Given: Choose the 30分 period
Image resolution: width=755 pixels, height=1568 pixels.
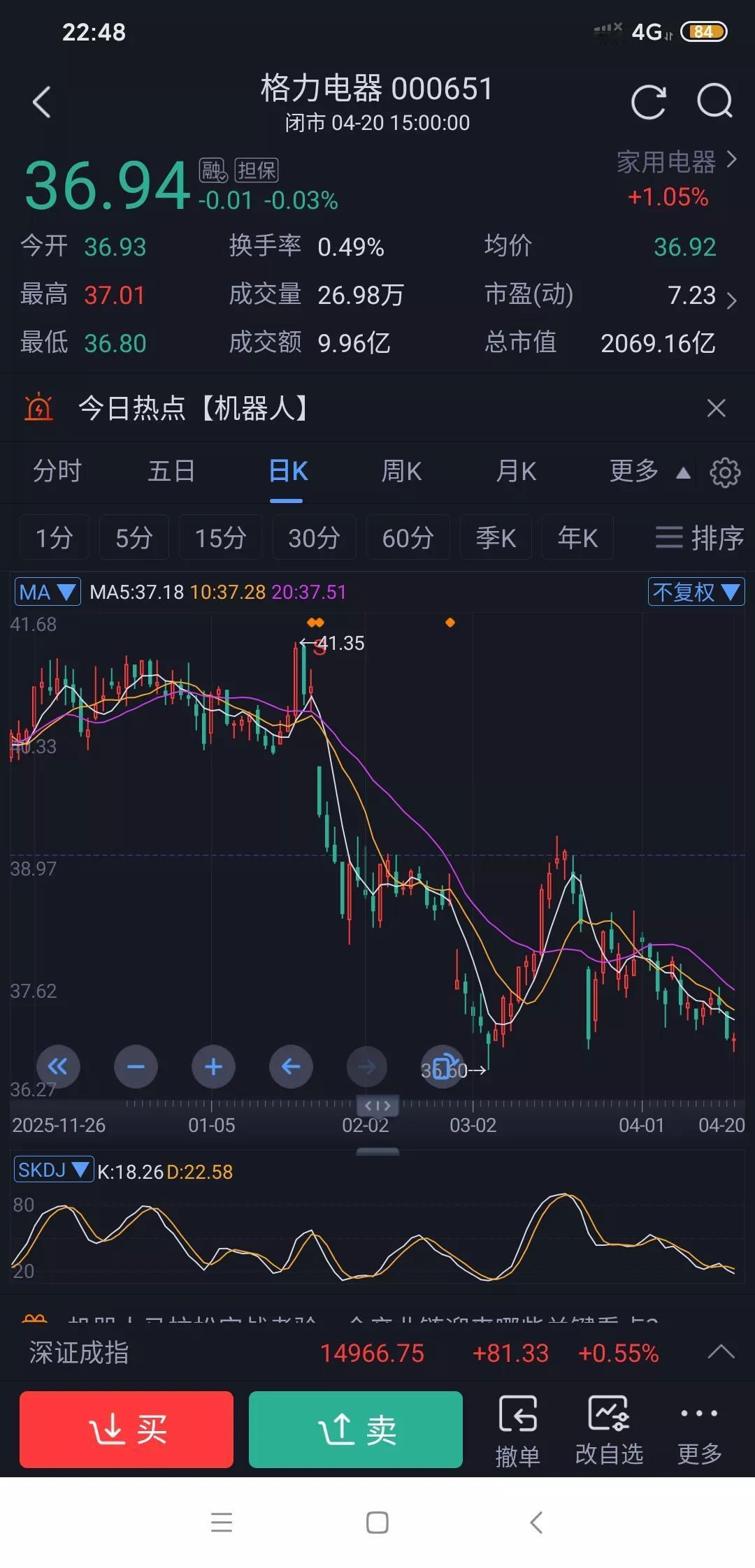Looking at the screenshot, I should pos(315,537).
